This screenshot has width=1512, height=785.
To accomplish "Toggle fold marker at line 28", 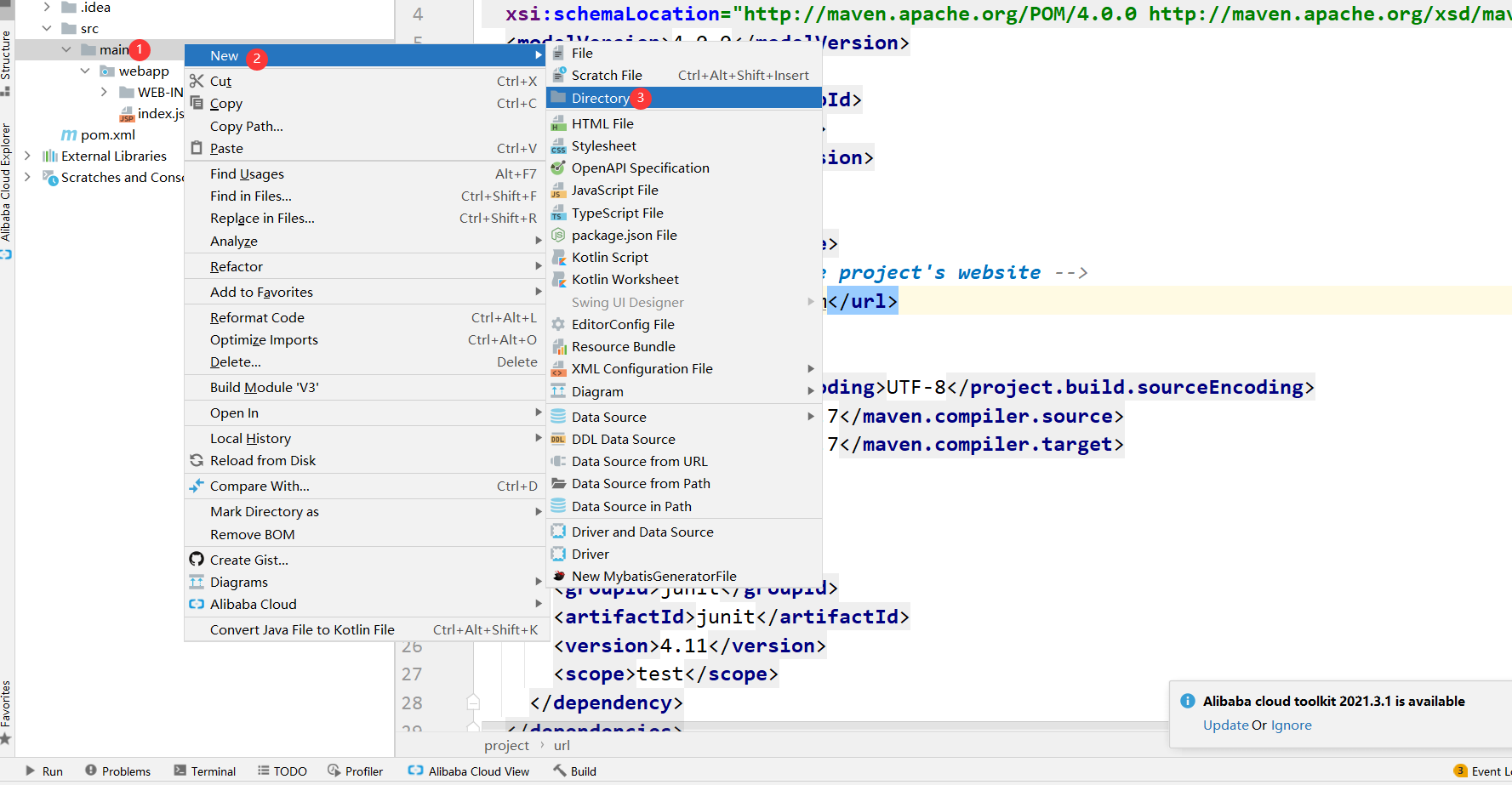I will 473,703.
